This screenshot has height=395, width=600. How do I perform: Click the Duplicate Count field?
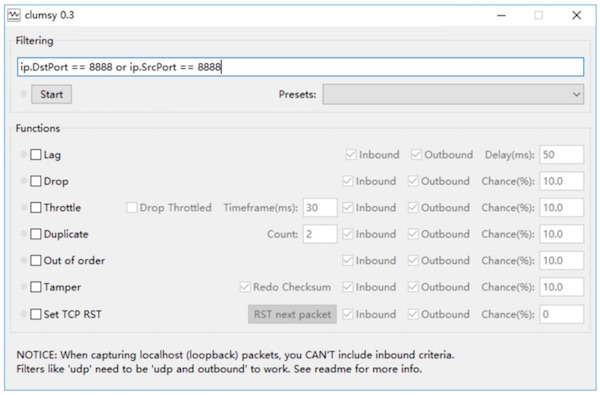point(320,234)
